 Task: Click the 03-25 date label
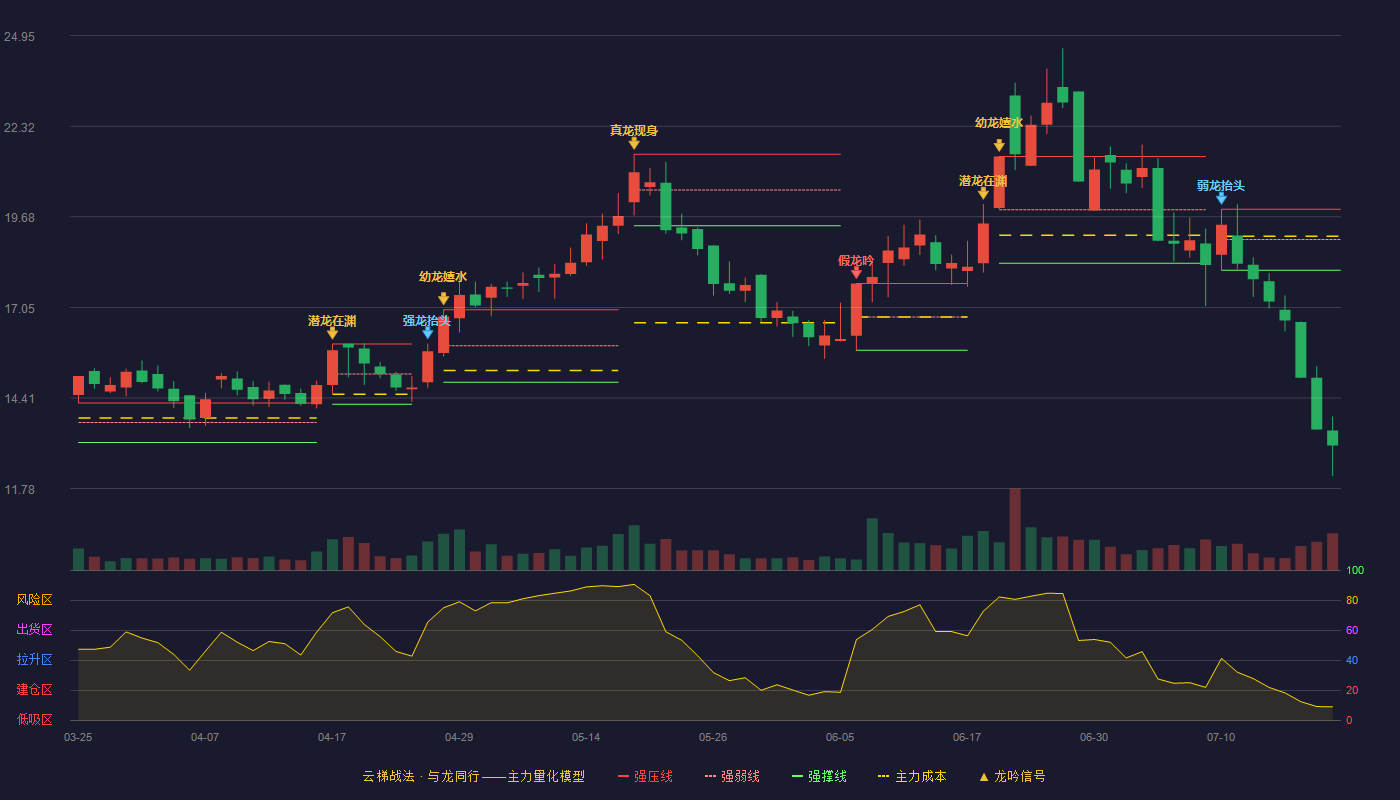tap(78, 737)
